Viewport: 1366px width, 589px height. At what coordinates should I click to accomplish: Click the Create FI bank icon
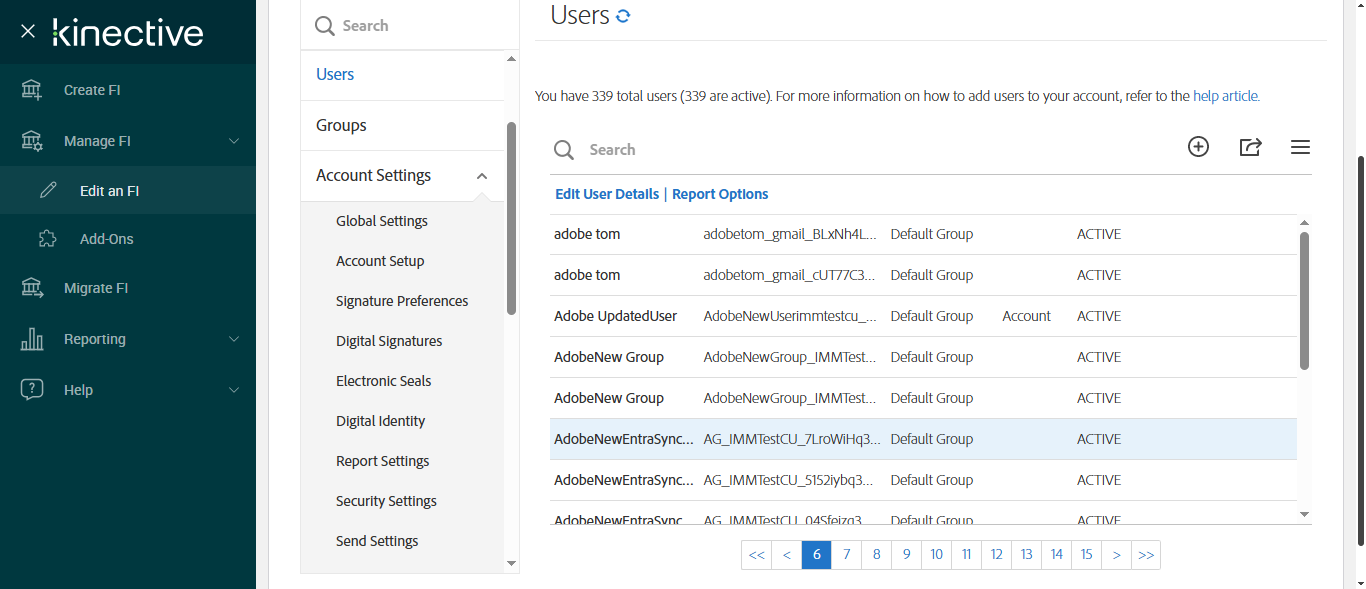pyautogui.click(x=32, y=90)
